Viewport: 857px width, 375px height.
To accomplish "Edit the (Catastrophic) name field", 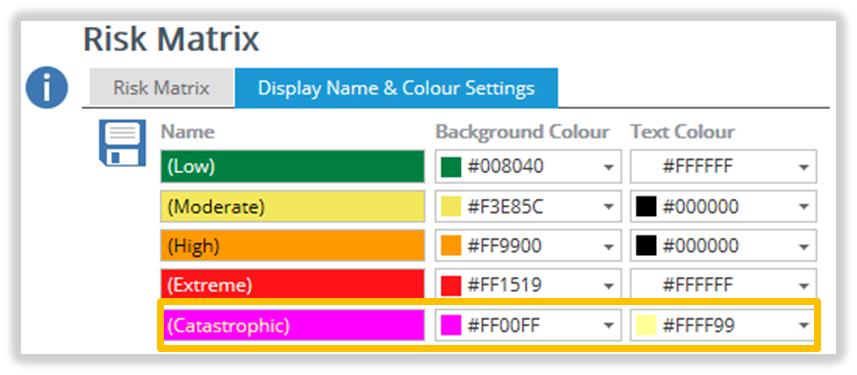I will pyautogui.click(x=292, y=325).
